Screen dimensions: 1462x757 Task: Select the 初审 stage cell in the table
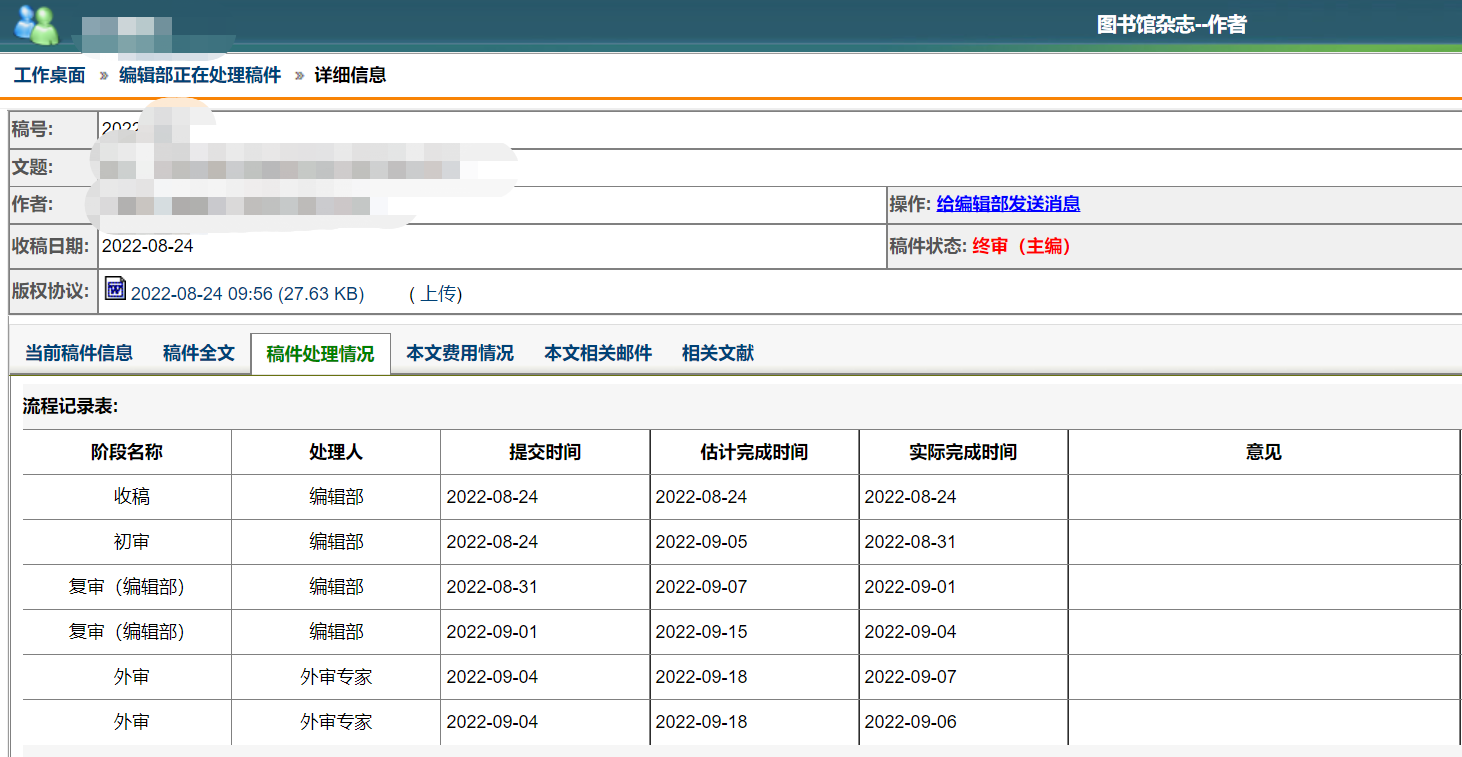pos(132,542)
